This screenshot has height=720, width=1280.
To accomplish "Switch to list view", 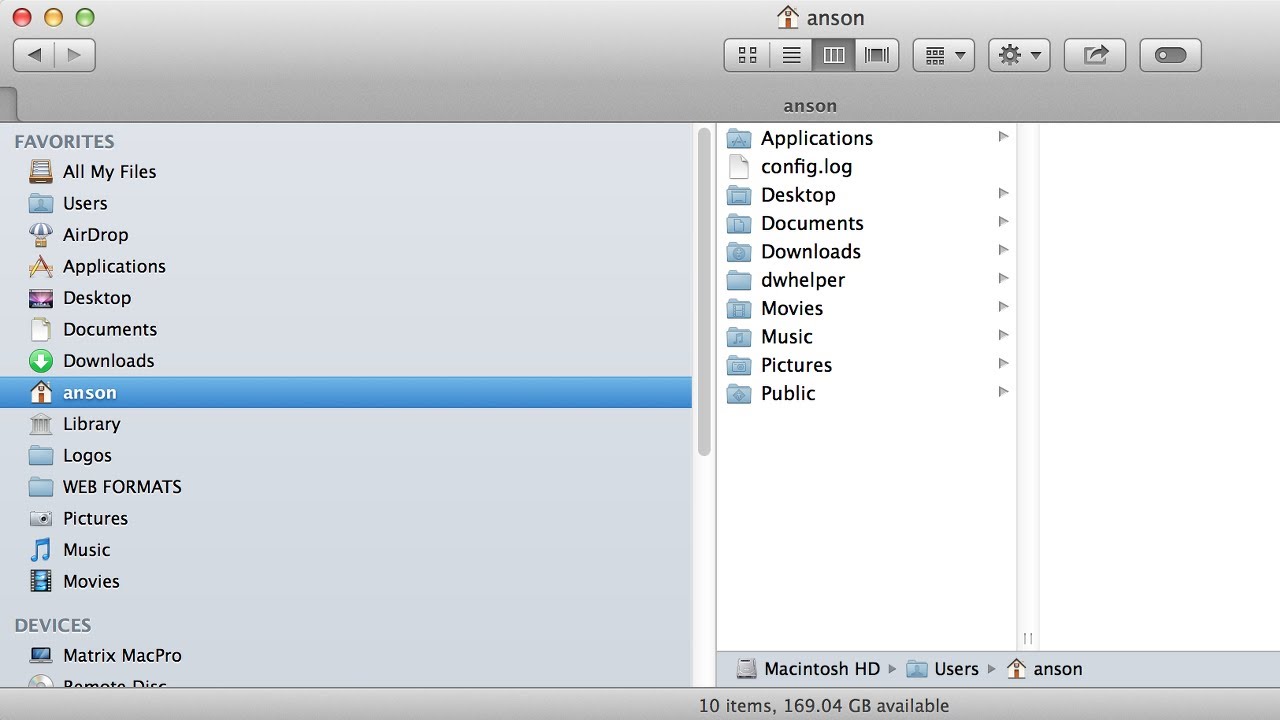I will pyautogui.click(x=791, y=55).
